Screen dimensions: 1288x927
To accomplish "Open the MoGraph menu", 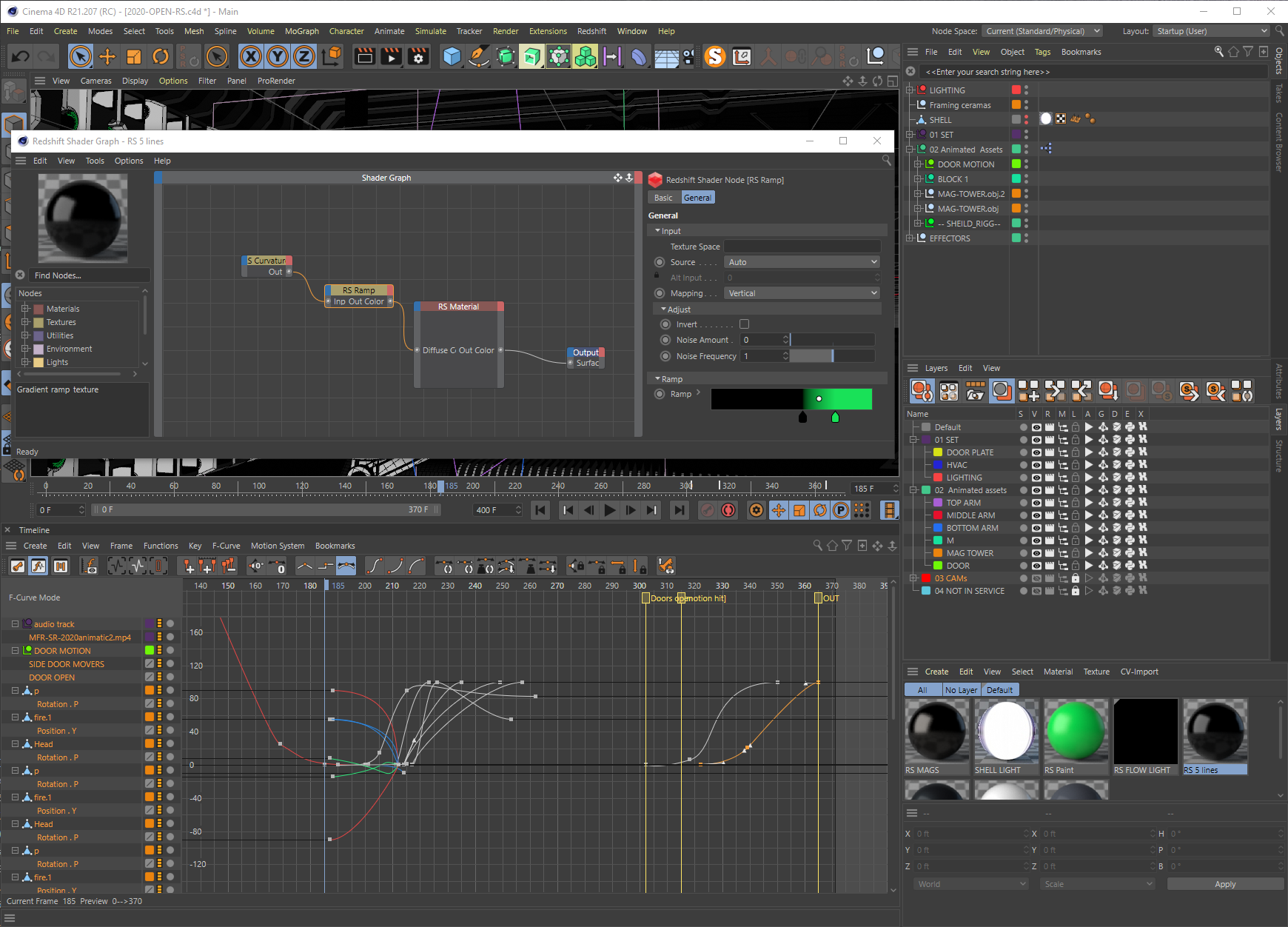I will (302, 31).
